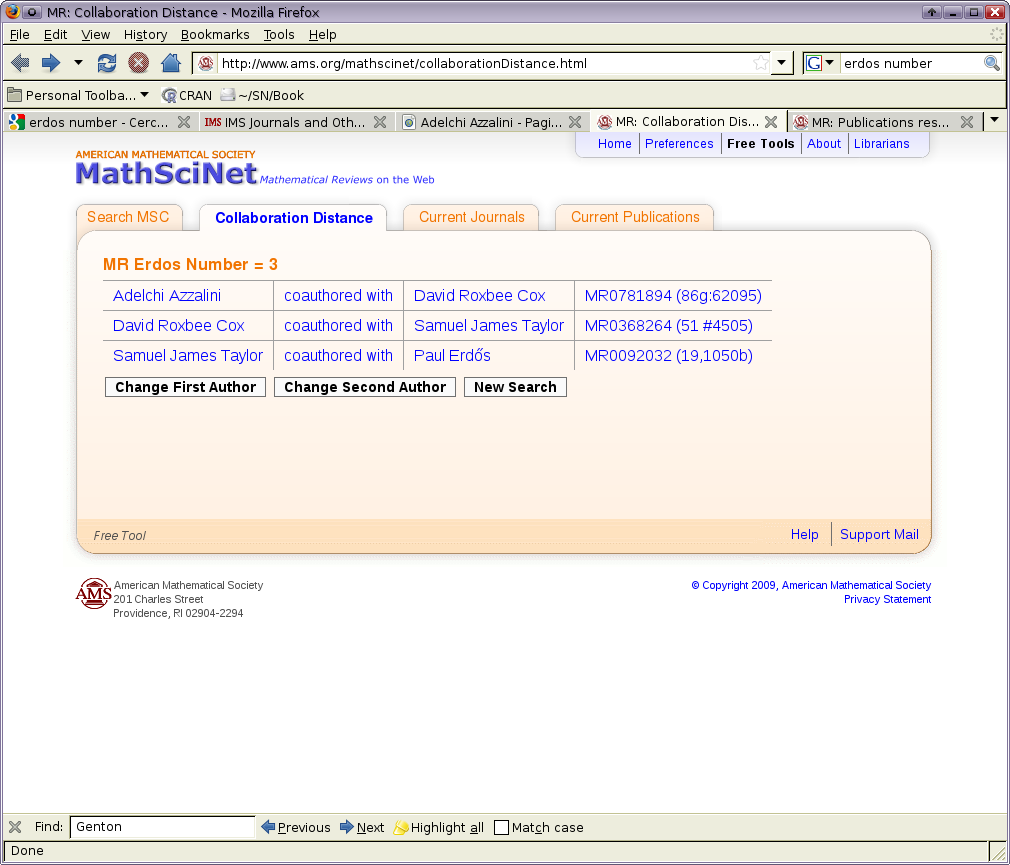Switch to the 'Adelchi Azzalini - Pagi...' tab

click(x=482, y=122)
